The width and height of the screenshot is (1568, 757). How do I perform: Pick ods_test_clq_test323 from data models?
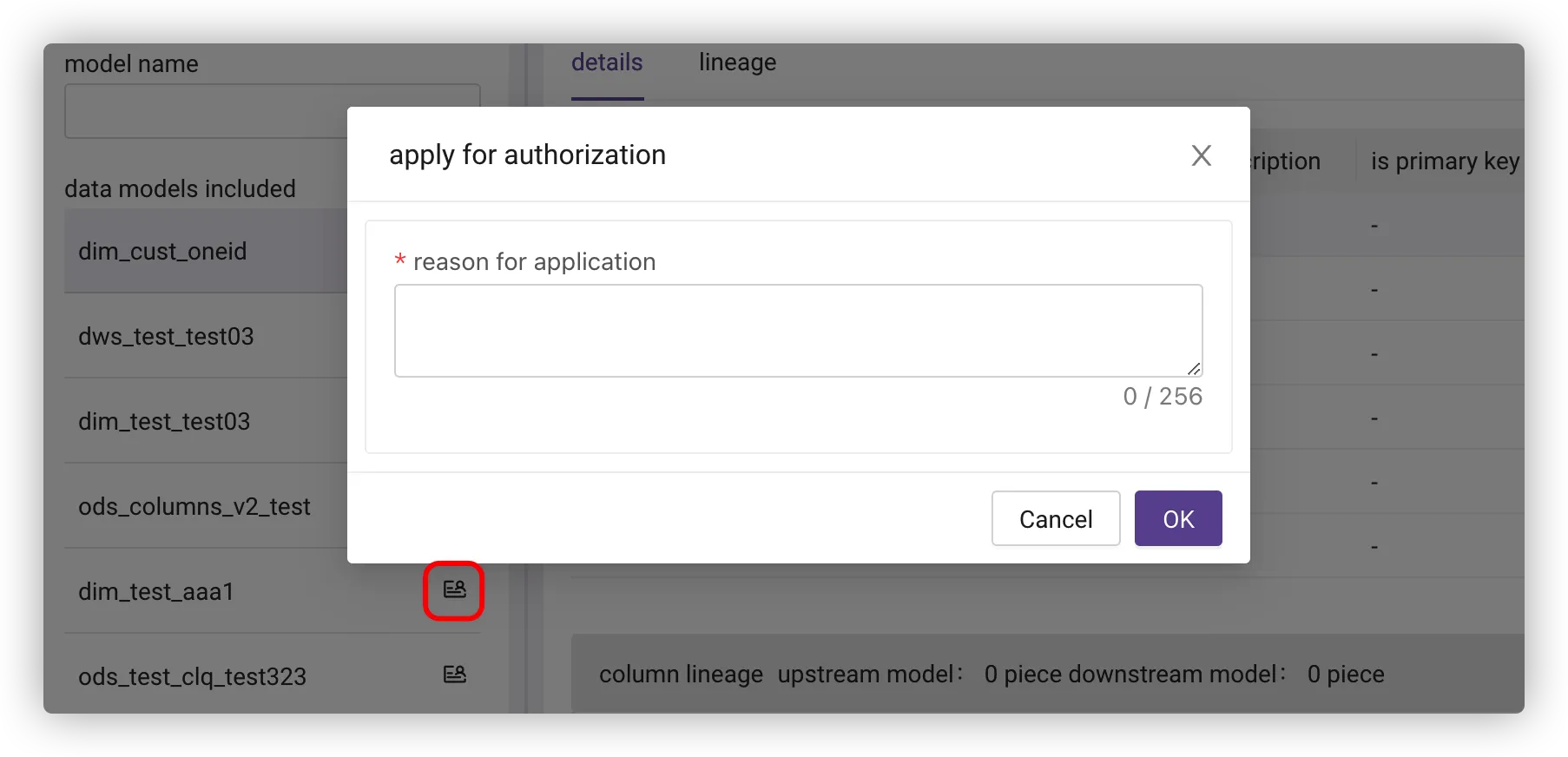(192, 677)
